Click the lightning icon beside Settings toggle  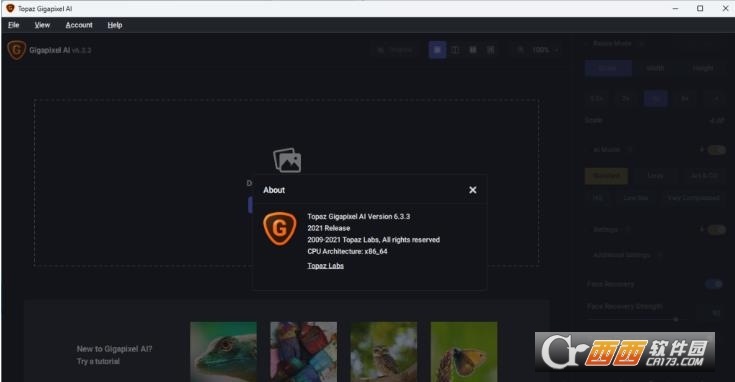(x=702, y=230)
